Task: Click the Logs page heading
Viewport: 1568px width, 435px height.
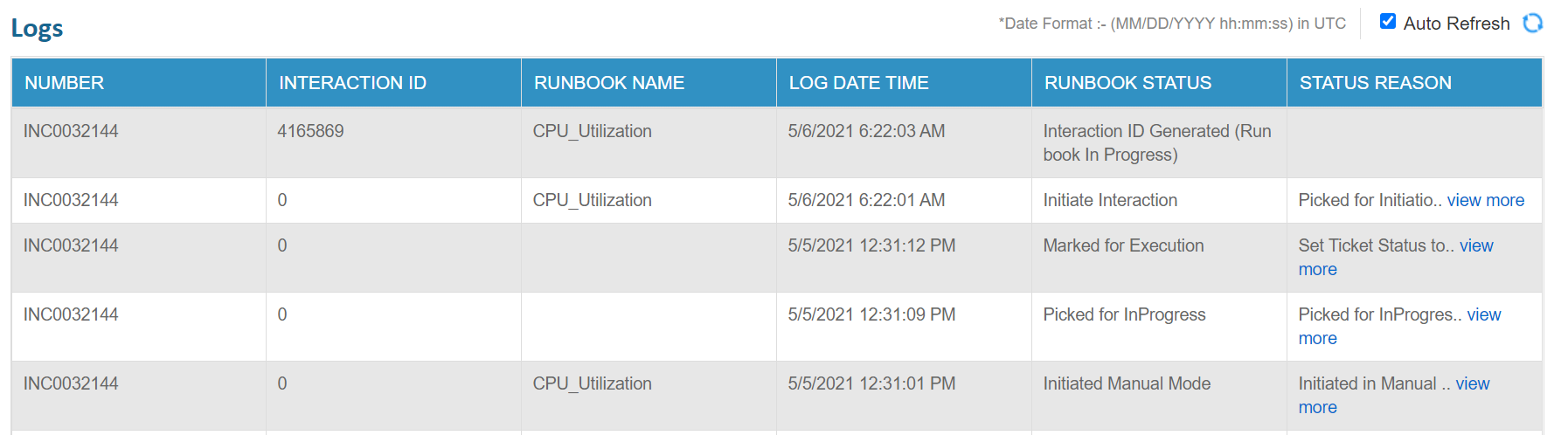Action: click(x=38, y=28)
